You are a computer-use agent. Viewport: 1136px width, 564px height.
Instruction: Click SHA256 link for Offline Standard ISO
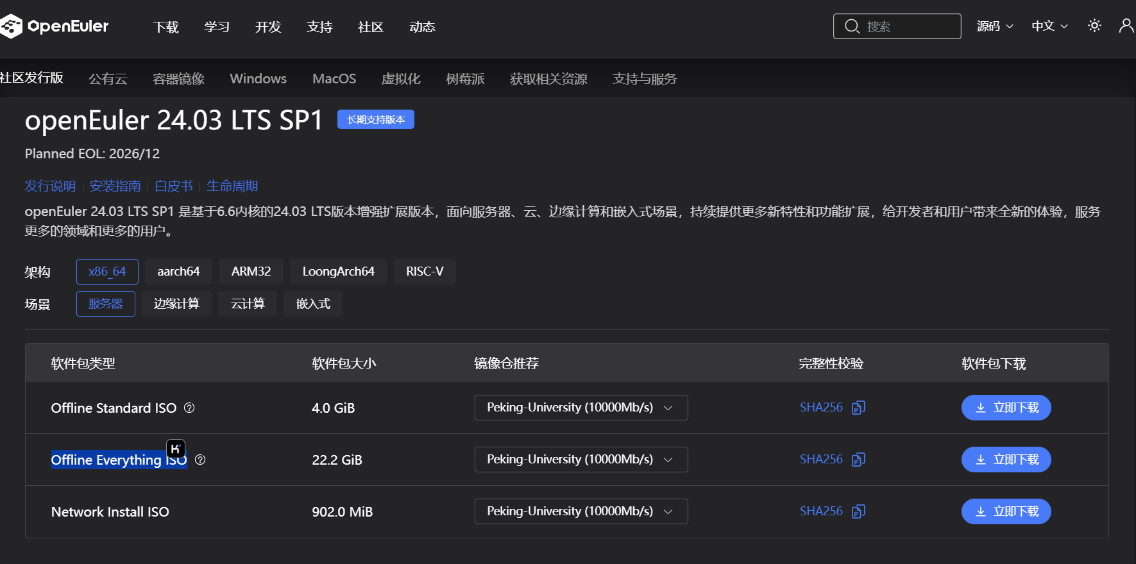click(821, 407)
